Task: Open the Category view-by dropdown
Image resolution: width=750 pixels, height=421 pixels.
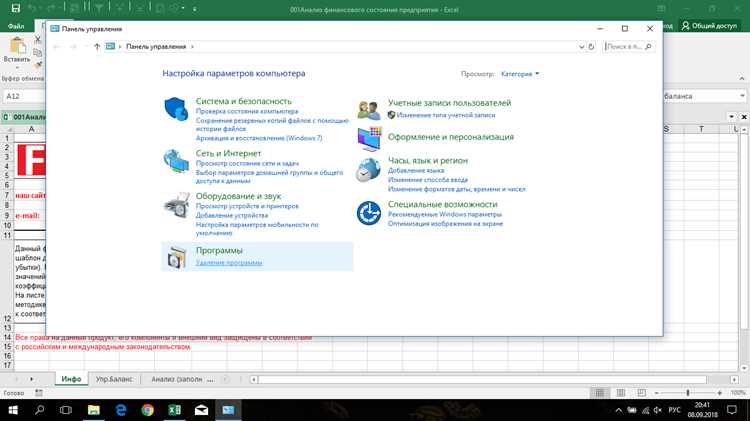Action: [x=520, y=74]
